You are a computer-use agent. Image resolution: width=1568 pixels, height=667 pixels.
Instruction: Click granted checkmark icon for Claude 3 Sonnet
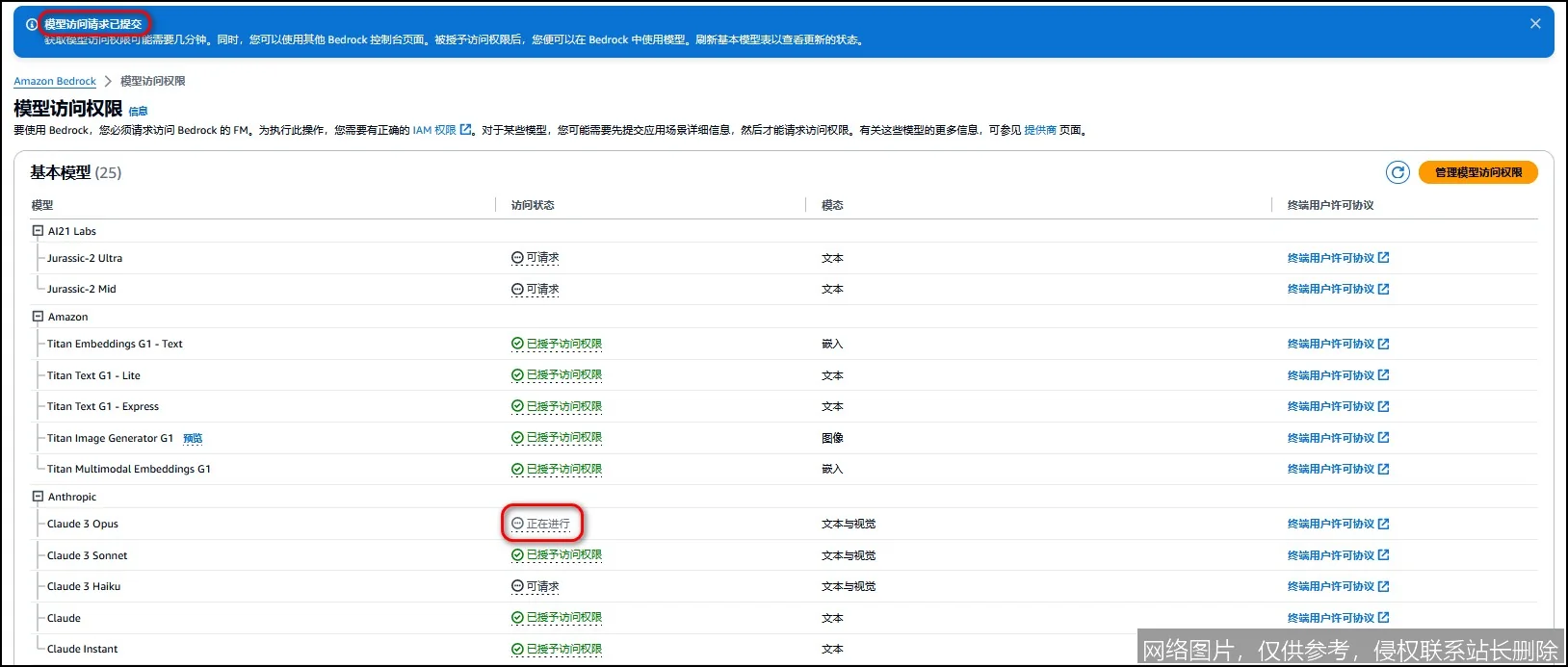point(517,555)
